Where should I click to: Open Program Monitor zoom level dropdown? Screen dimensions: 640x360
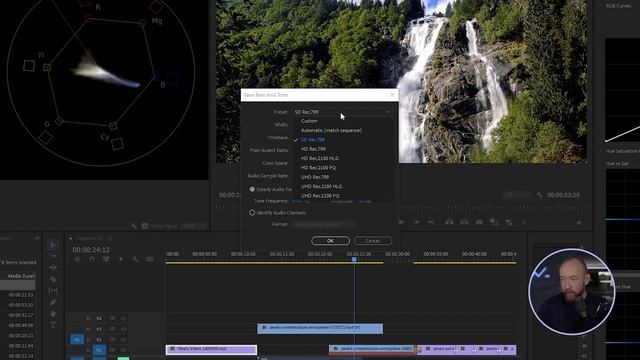pyautogui.click(x=517, y=195)
